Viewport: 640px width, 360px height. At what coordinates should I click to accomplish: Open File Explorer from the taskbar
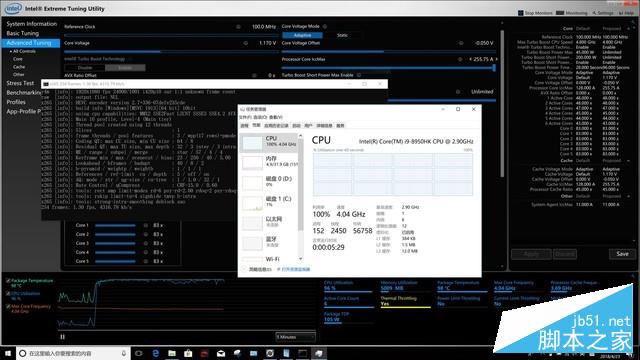[x=172, y=353]
